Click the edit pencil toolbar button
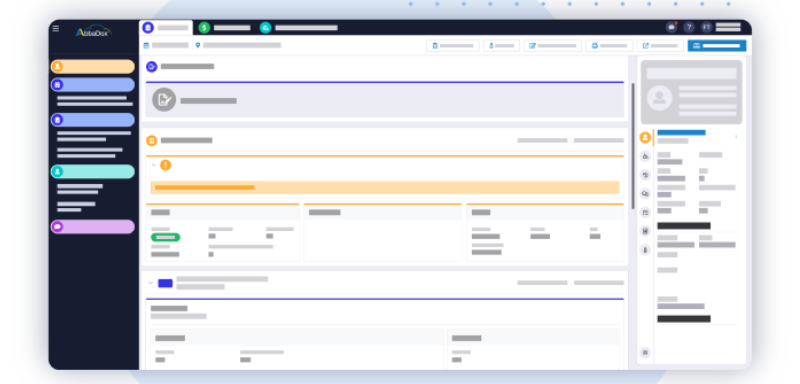This screenshot has width=800, height=384. coord(553,46)
